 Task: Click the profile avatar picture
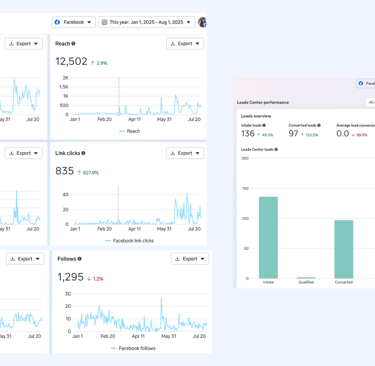[202, 22]
